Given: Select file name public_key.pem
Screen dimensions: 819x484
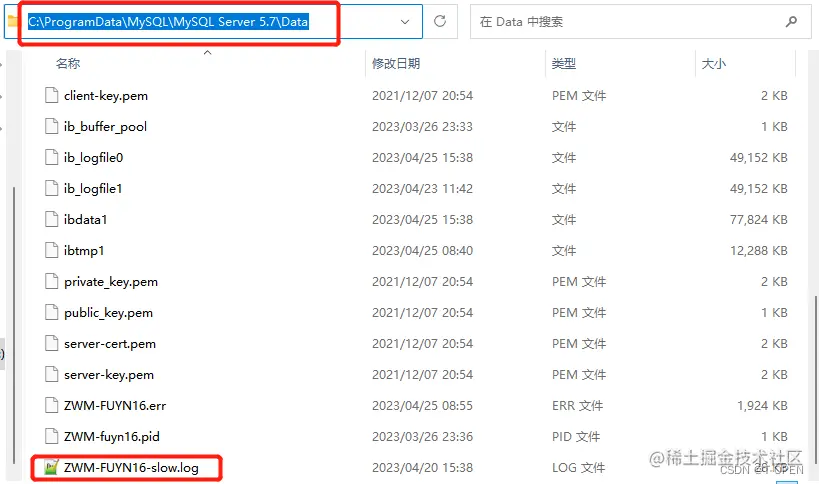Looking at the screenshot, I should 109,312.
